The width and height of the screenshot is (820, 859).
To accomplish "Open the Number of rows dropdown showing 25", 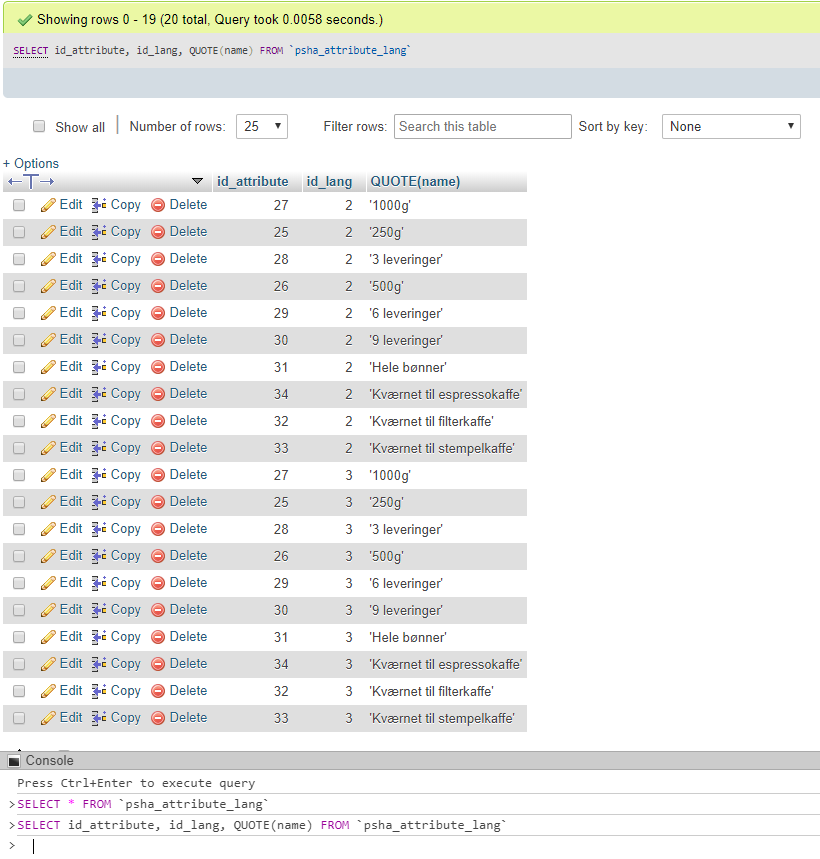I will 262,127.
